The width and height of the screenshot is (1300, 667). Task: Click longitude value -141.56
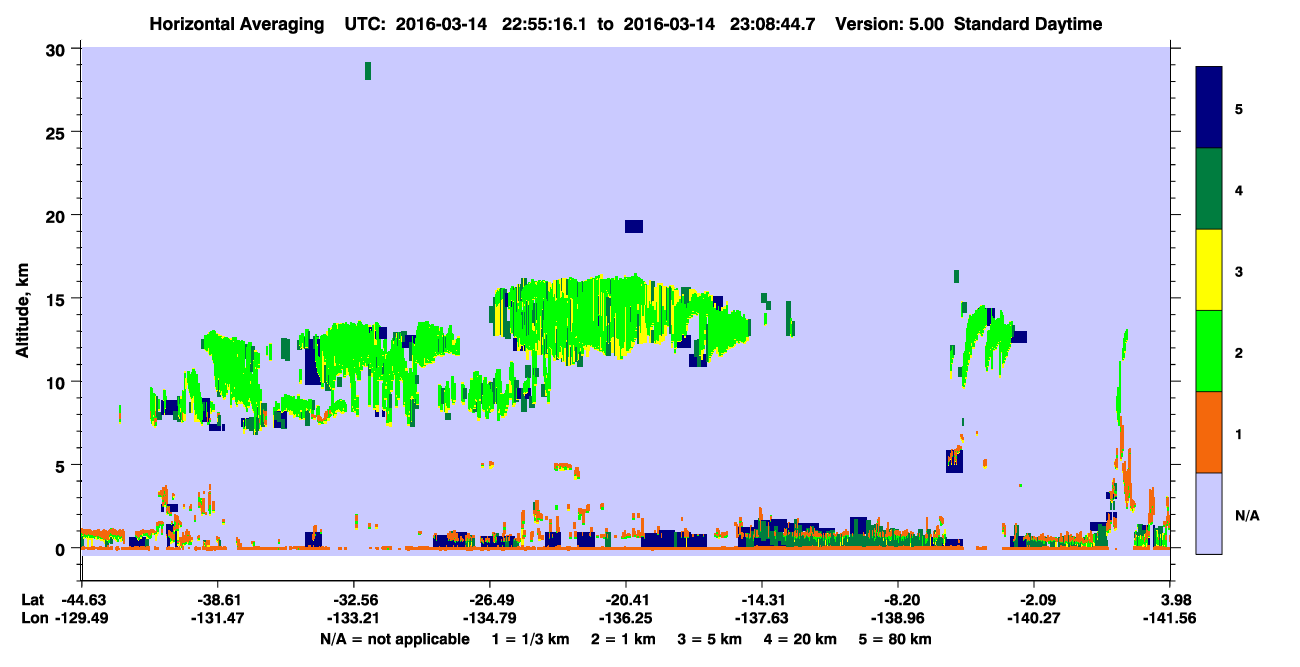[x=1172, y=618]
